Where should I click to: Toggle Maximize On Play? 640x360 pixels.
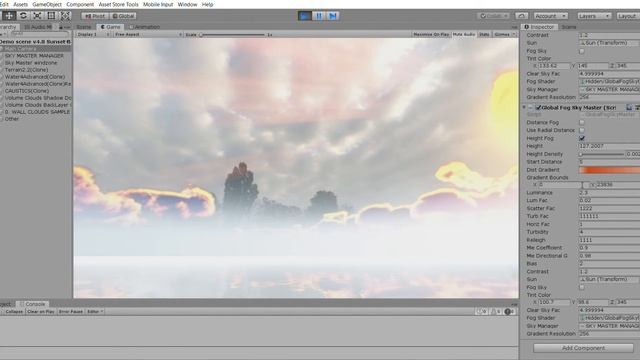(x=431, y=35)
